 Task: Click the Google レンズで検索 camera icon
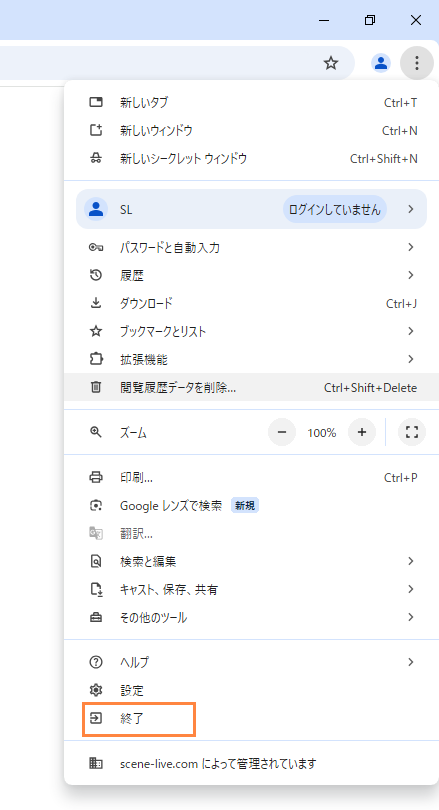click(96, 505)
